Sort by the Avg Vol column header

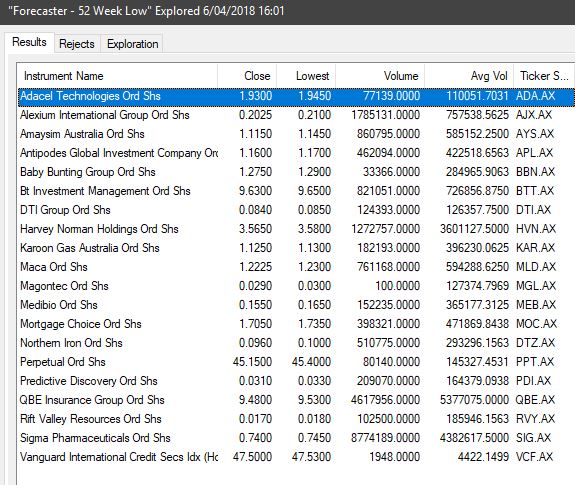click(x=469, y=76)
